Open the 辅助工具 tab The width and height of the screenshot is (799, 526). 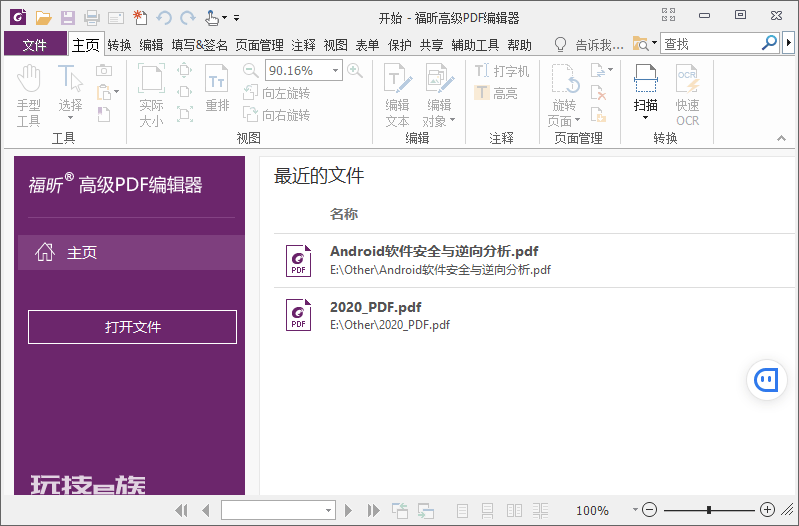[475, 45]
